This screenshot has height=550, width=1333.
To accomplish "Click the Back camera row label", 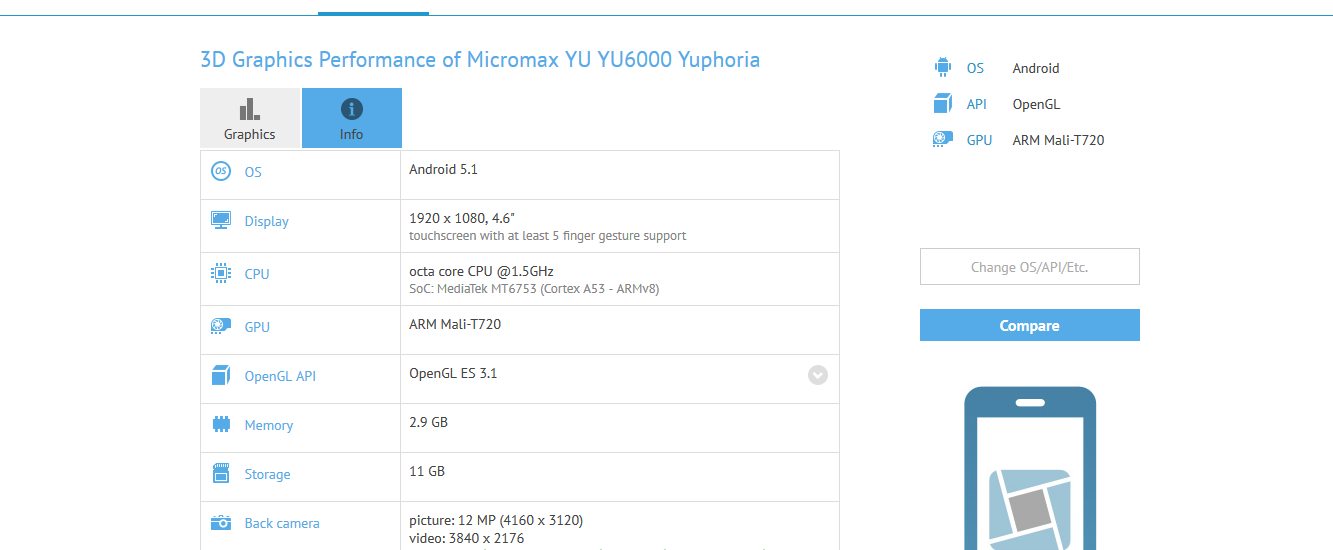I will coord(282,523).
